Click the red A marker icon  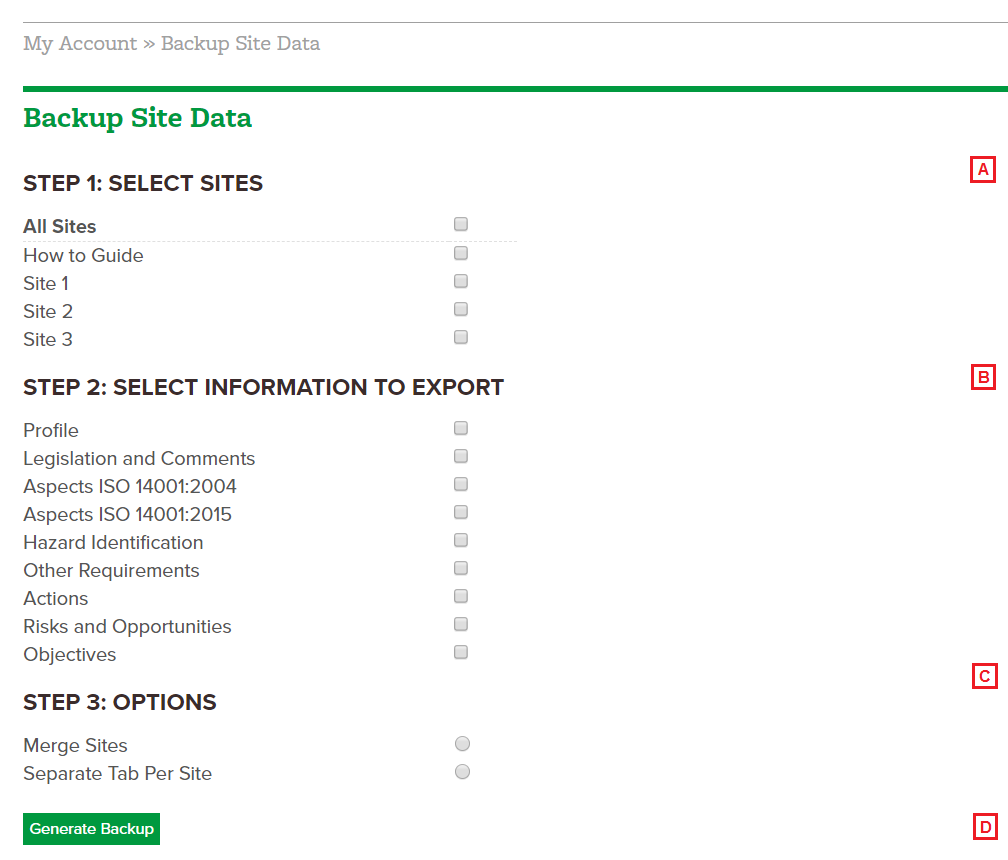pyautogui.click(x=982, y=170)
